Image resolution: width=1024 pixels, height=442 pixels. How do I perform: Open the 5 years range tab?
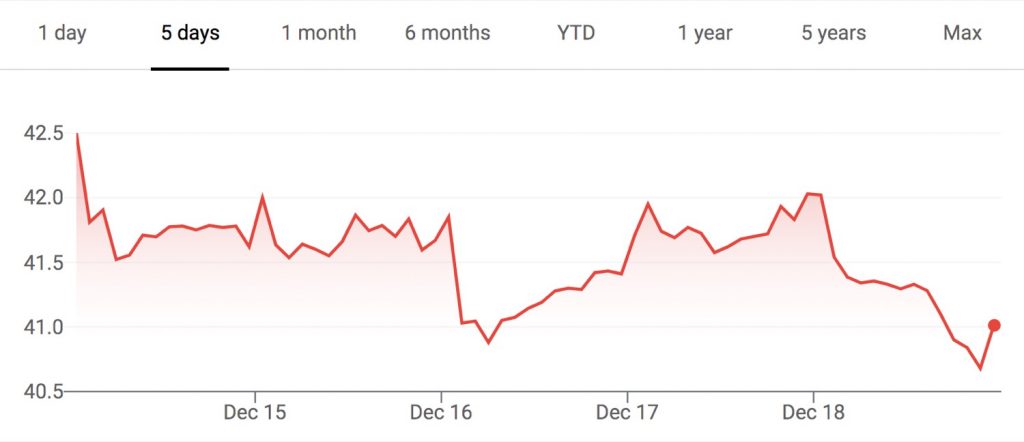click(833, 33)
